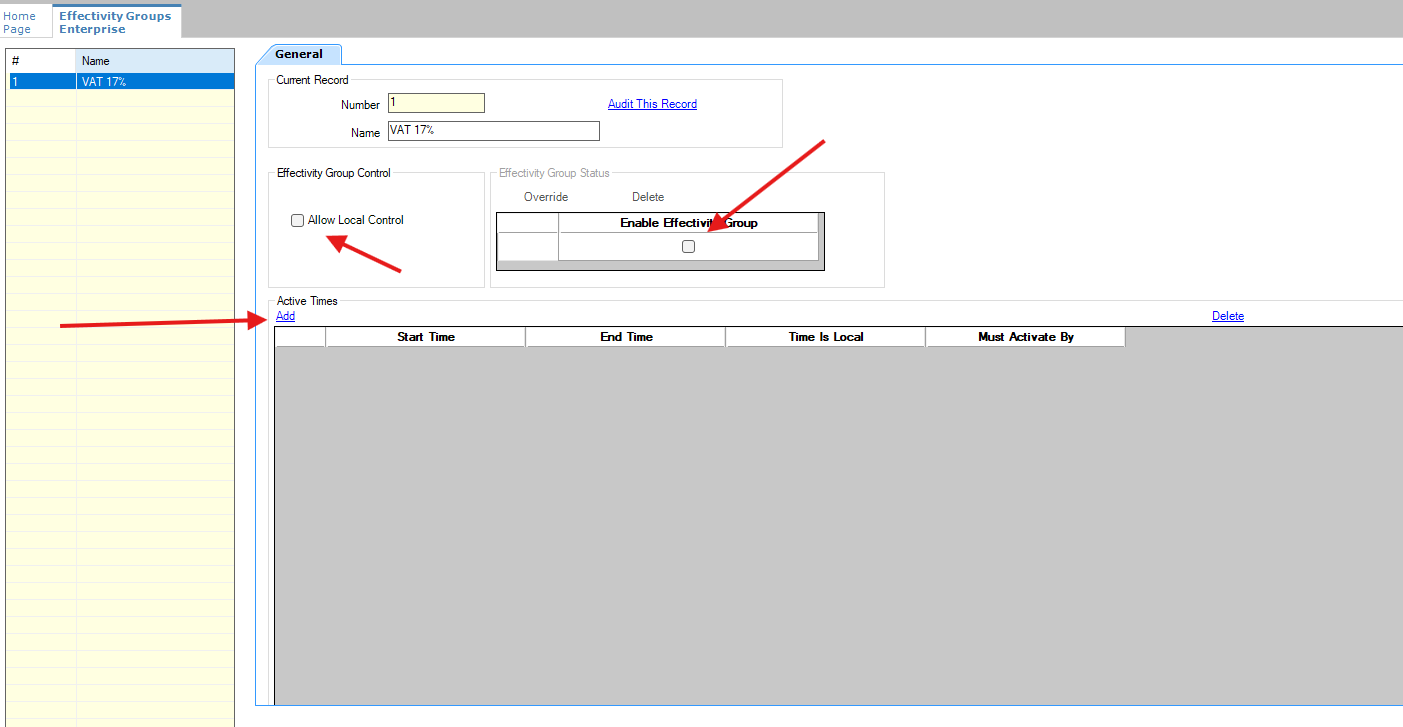Click the Time Is Local column header
The height and width of the screenshot is (727, 1403).
[825, 337]
